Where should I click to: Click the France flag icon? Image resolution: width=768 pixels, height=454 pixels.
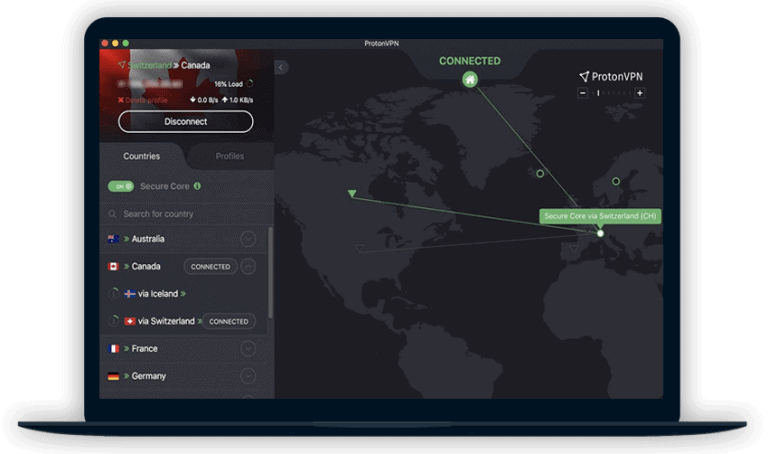(113, 349)
